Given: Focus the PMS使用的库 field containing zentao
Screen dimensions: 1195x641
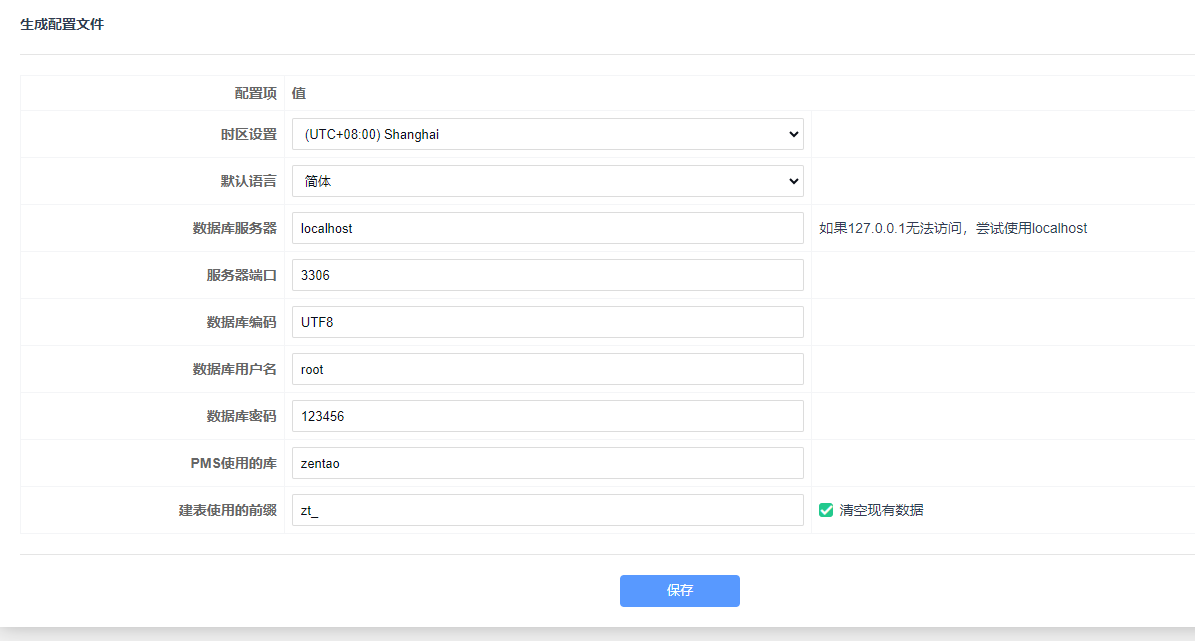Looking at the screenshot, I should pos(547,463).
